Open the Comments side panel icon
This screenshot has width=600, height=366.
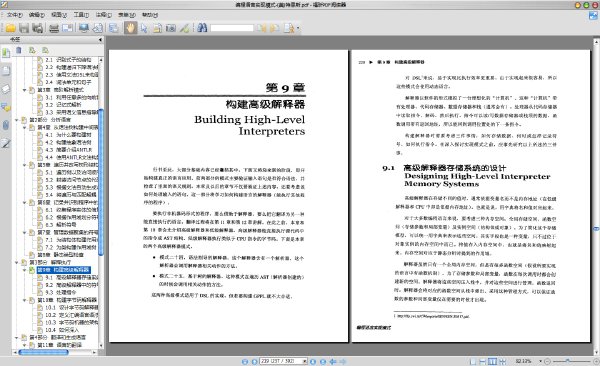6,107
